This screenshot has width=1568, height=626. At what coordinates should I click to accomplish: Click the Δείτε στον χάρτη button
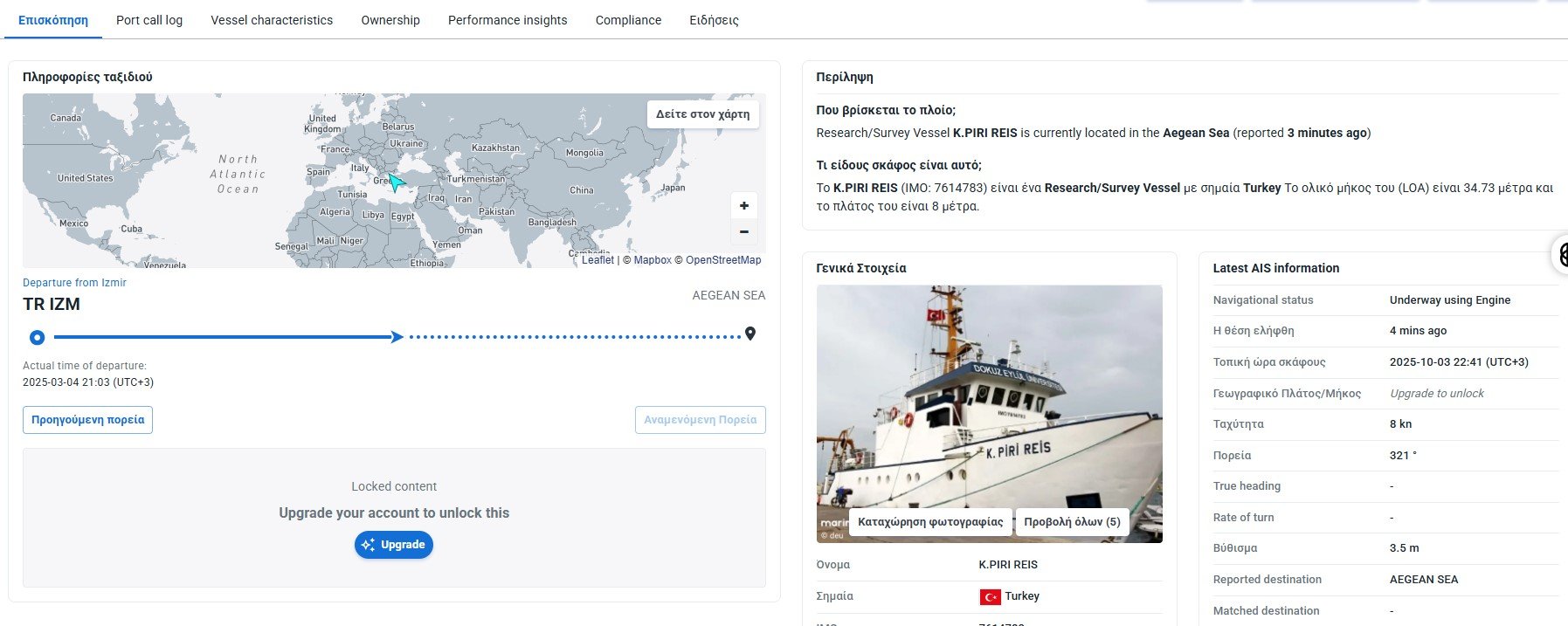pos(702,114)
